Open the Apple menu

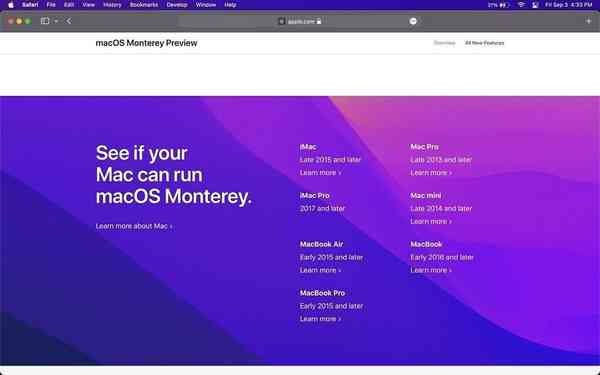[11, 5]
